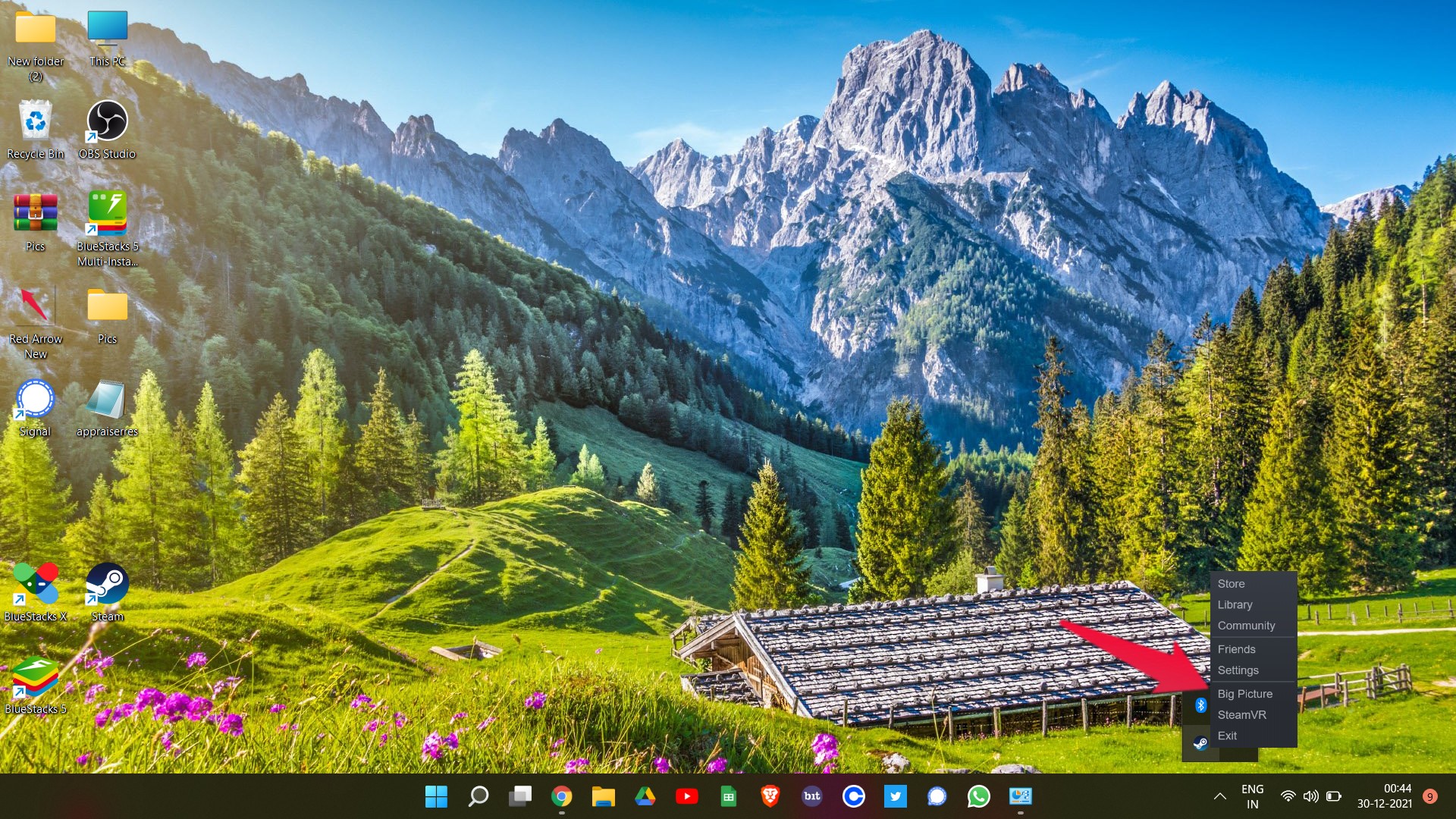Viewport: 1456px width, 819px height.
Task: Expand Steam Friends menu option
Action: [x=1235, y=648]
